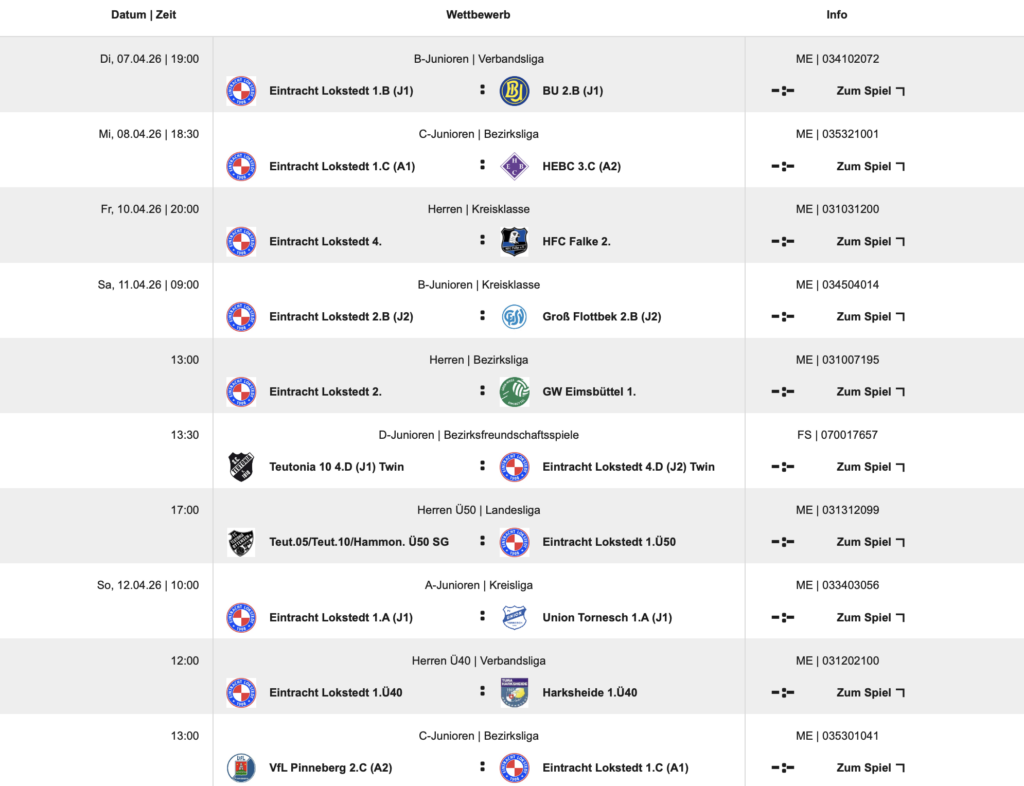Click the HFC Falke 2. club logo
Viewport: 1024px width, 786px height.
pos(514,241)
